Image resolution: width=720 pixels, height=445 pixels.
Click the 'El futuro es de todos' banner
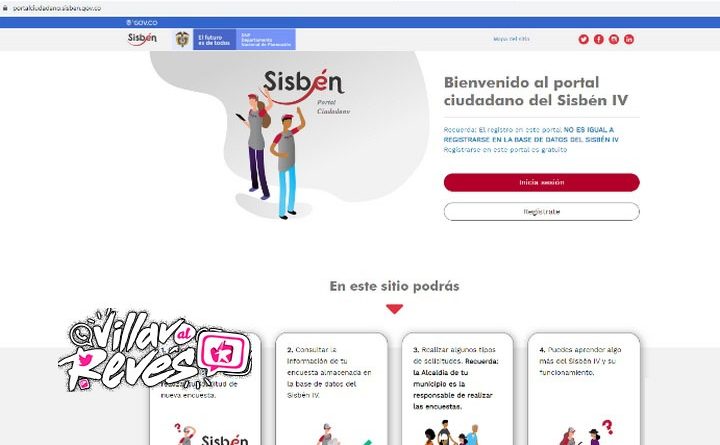(214, 39)
